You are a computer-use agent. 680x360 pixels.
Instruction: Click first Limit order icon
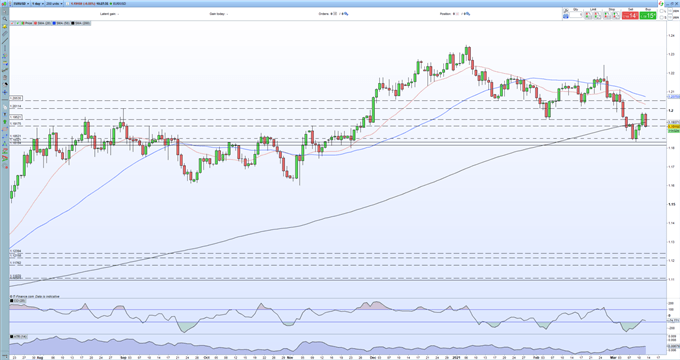pyautogui.click(x=588, y=16)
